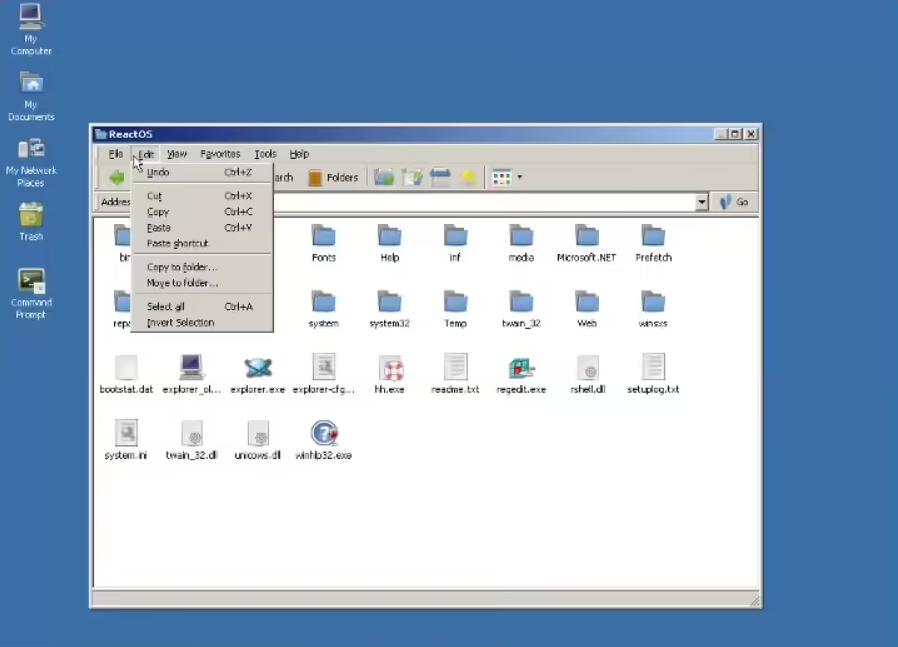Open the Favorites menu
This screenshot has height=647, width=898.
pos(220,154)
